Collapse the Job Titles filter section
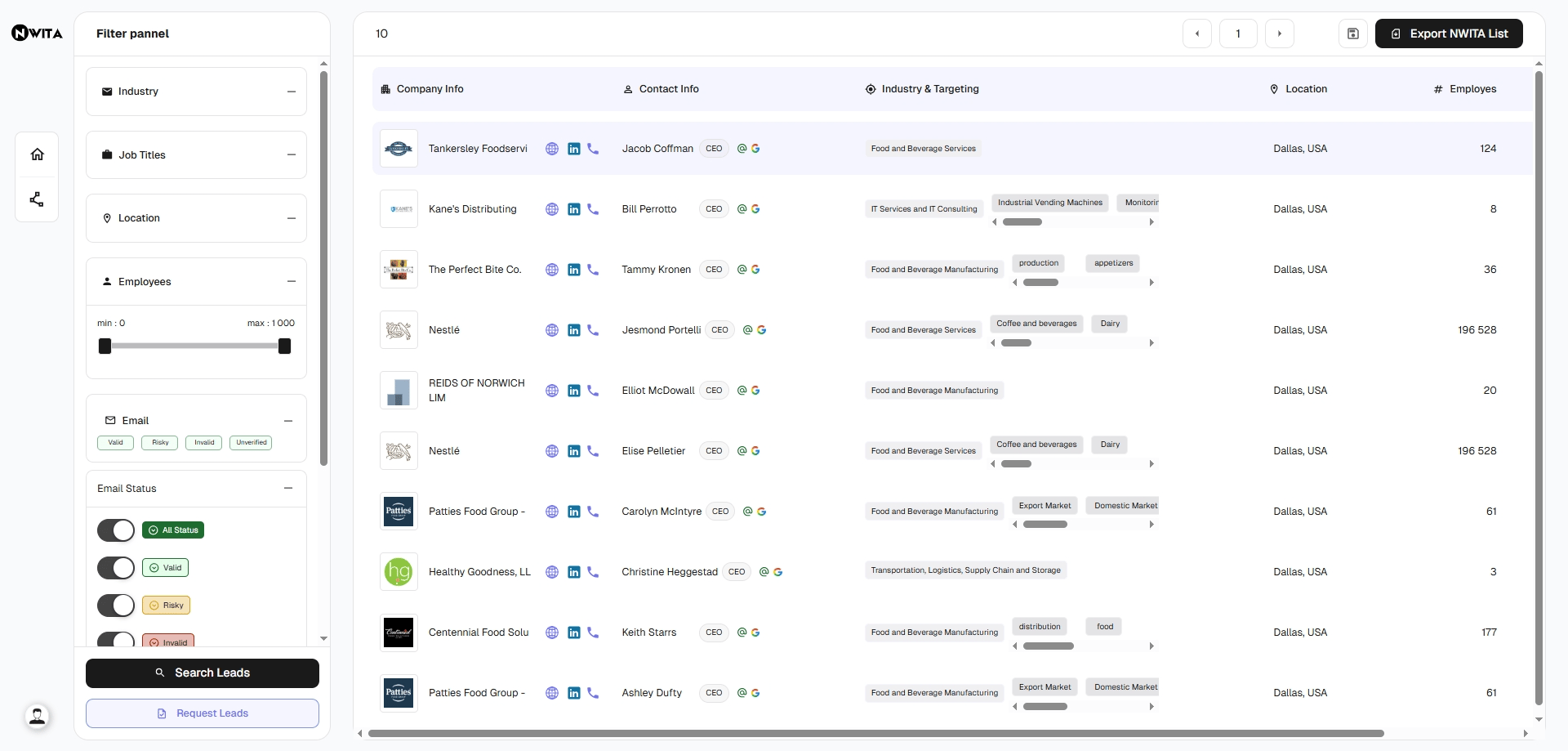The height and width of the screenshot is (751, 1568). (x=291, y=155)
